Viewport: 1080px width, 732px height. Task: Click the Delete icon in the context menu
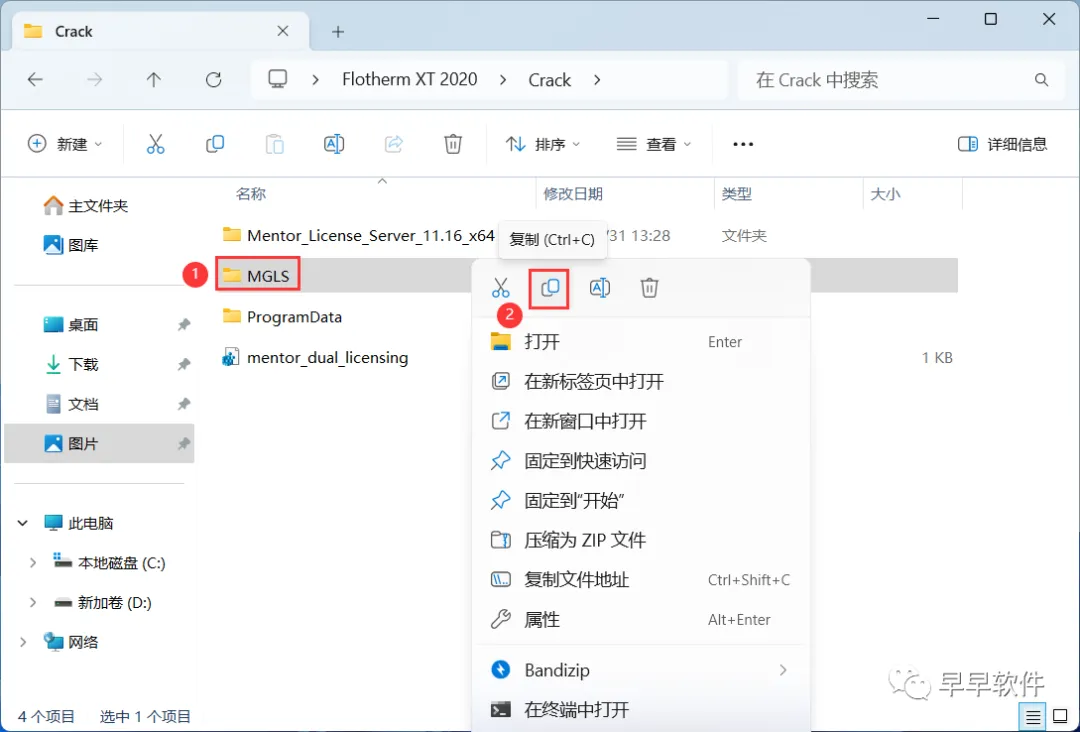(649, 288)
